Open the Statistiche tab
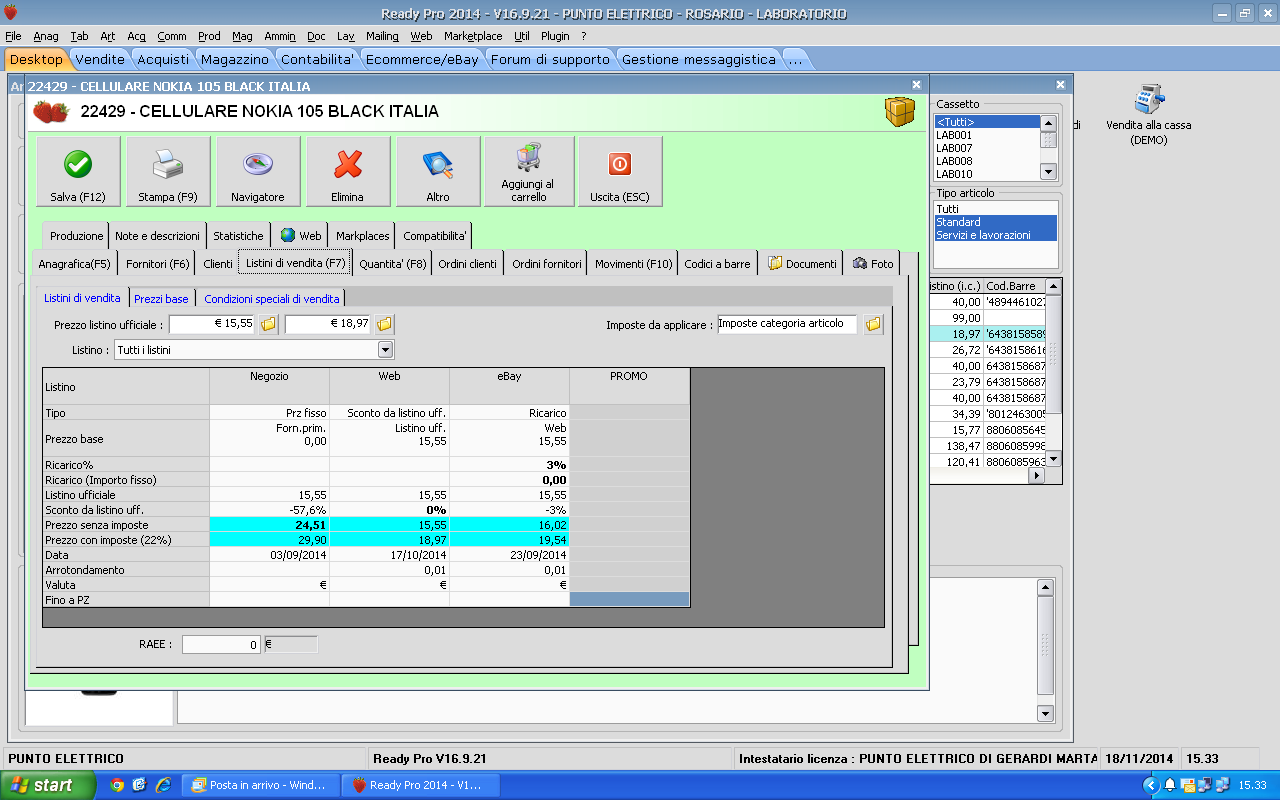 click(x=238, y=236)
